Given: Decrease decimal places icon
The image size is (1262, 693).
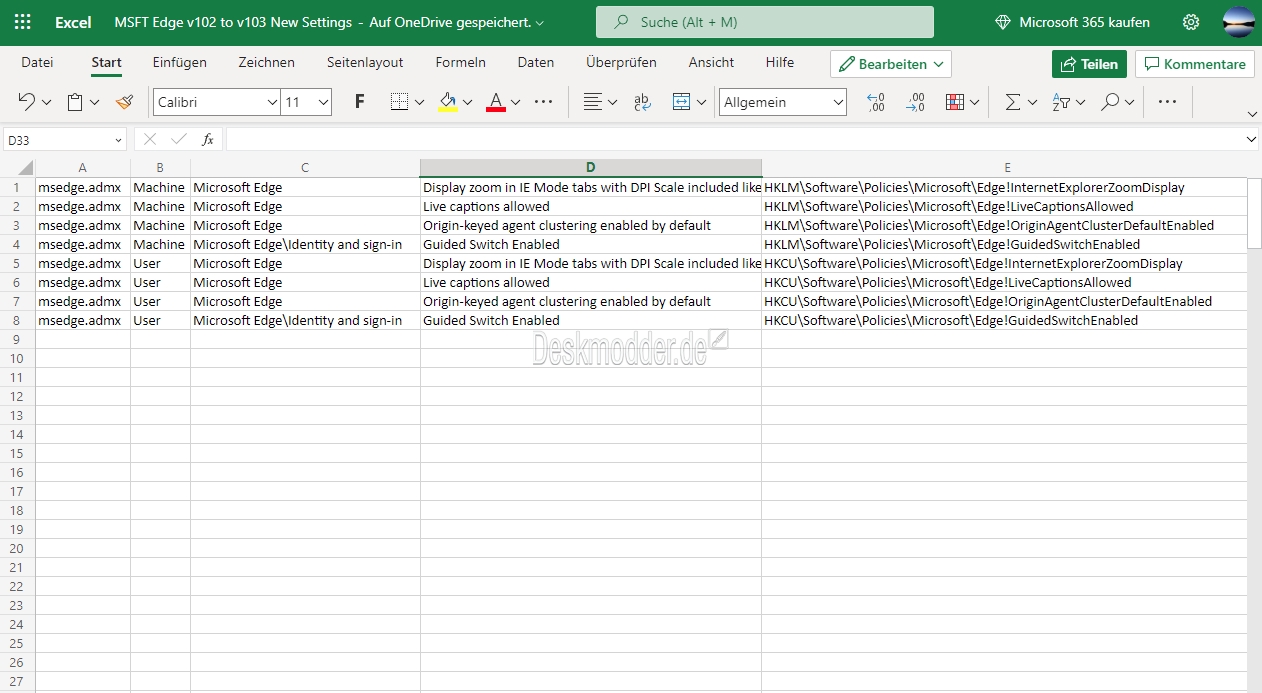Looking at the screenshot, I should click(876, 102).
